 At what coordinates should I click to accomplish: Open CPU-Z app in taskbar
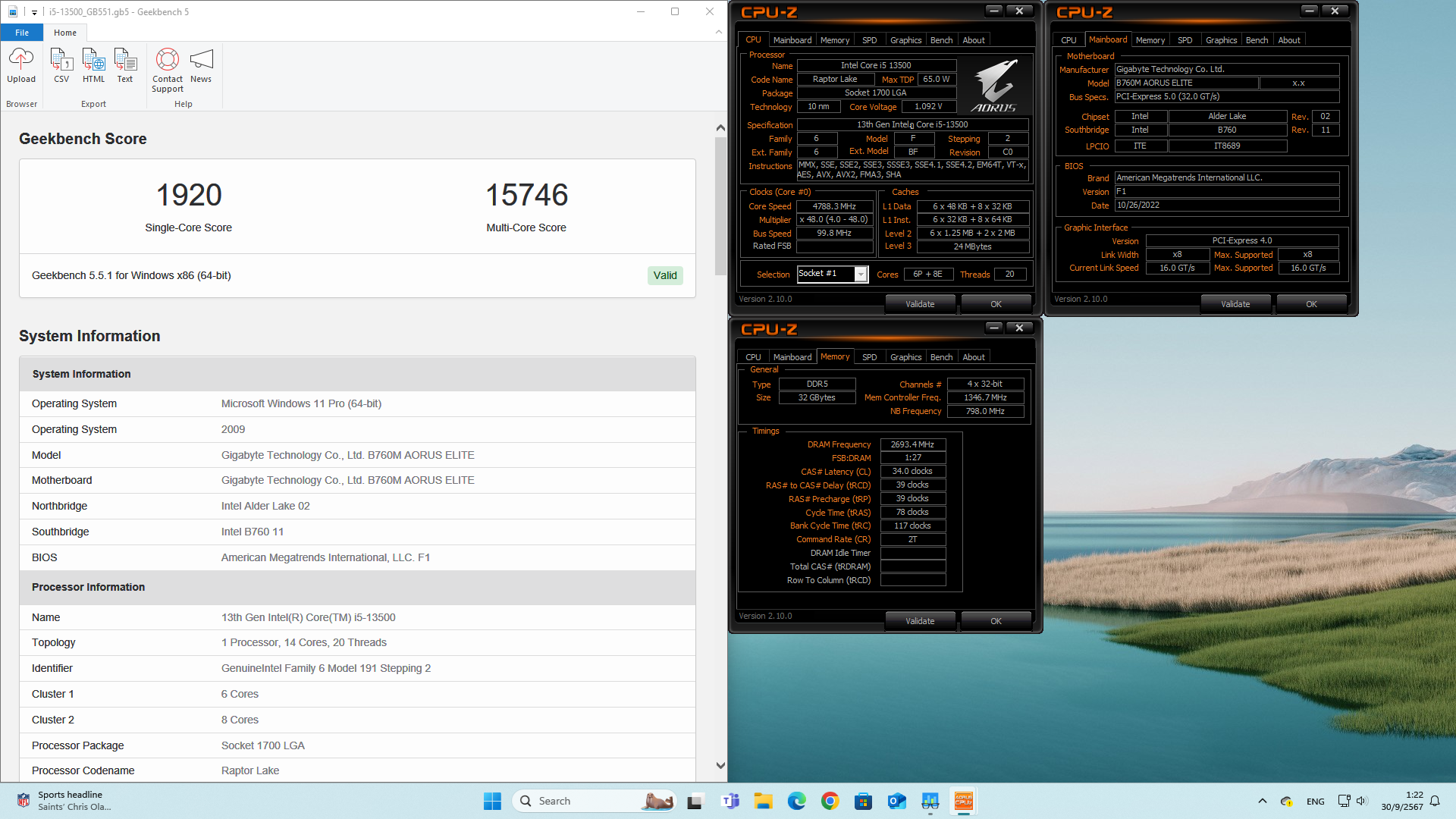pos(963,801)
